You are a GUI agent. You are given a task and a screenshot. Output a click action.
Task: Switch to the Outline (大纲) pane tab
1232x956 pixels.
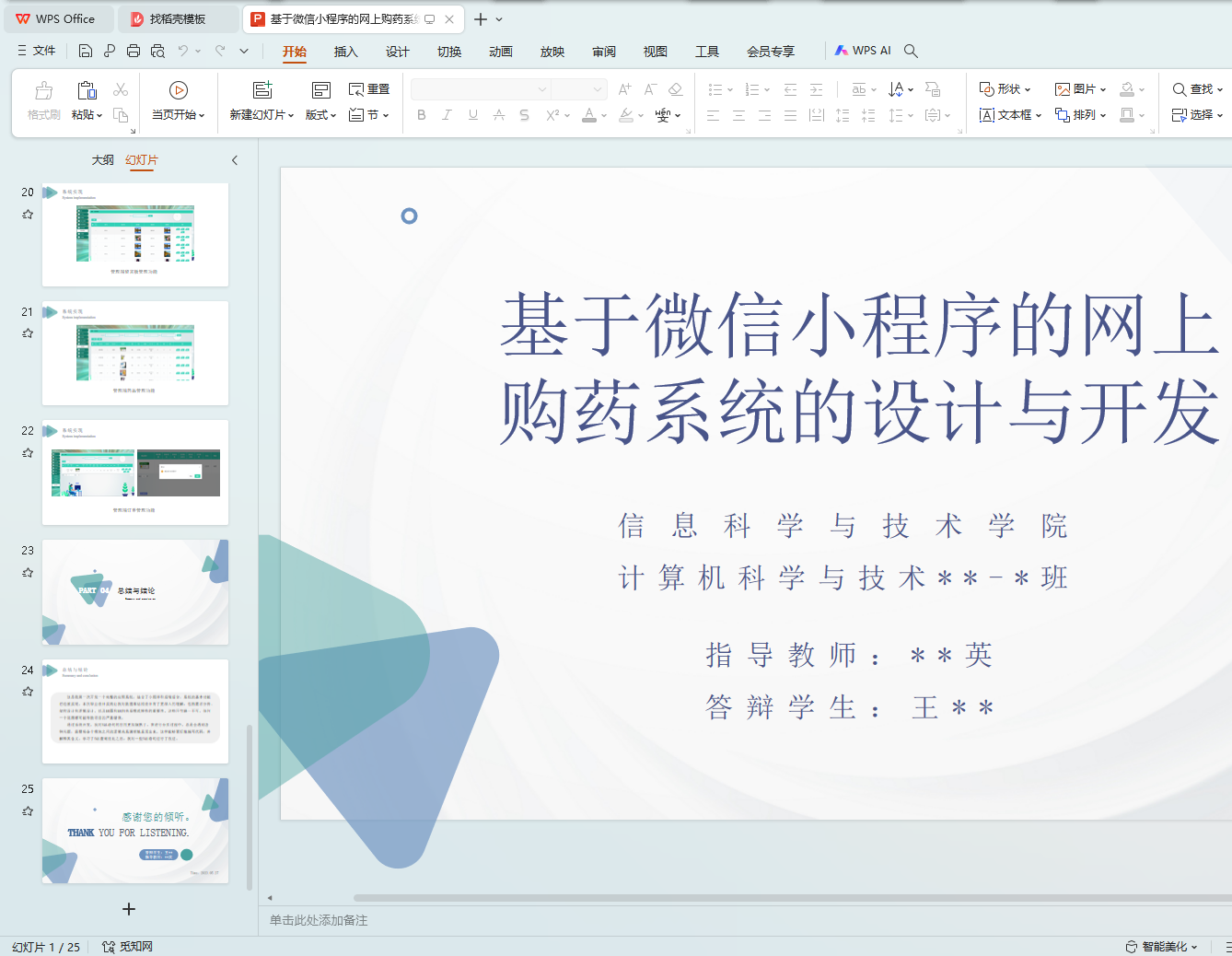[103, 160]
